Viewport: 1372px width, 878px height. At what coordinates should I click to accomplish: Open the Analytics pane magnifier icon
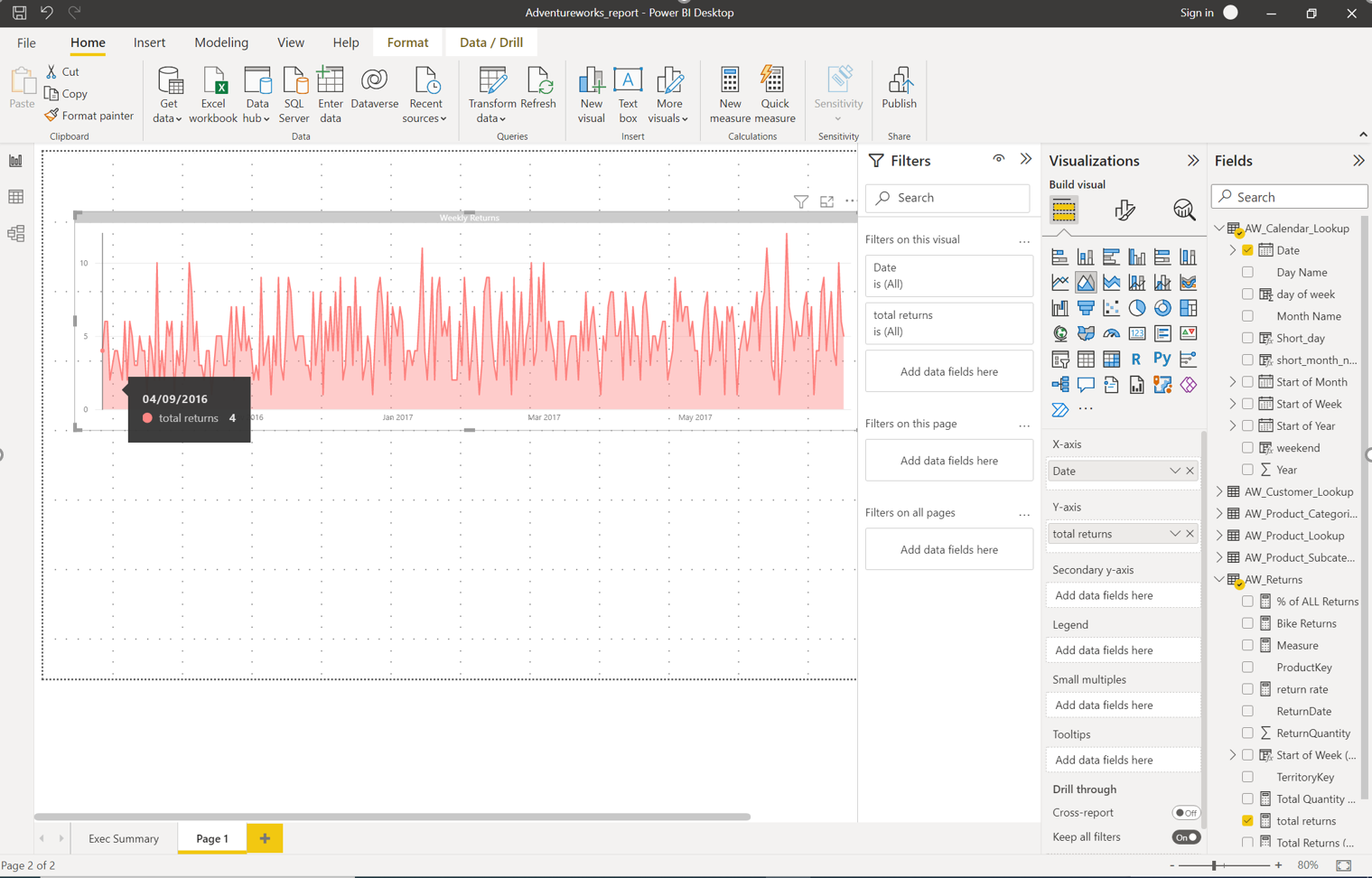pos(1183,210)
